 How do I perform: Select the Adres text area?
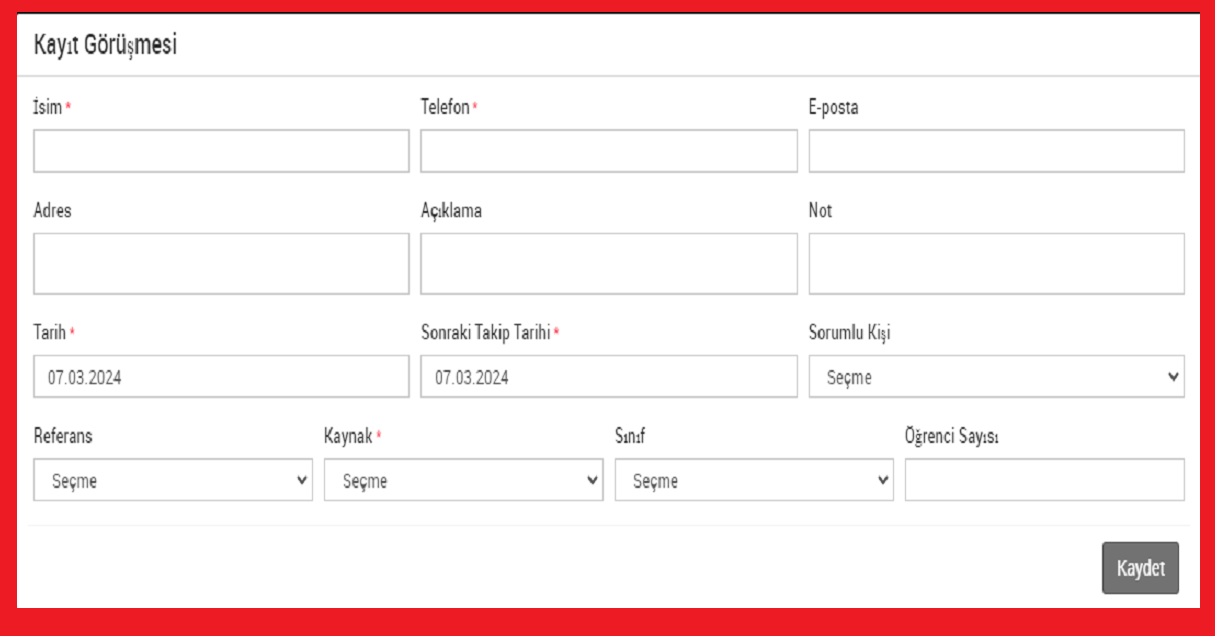(x=221, y=264)
